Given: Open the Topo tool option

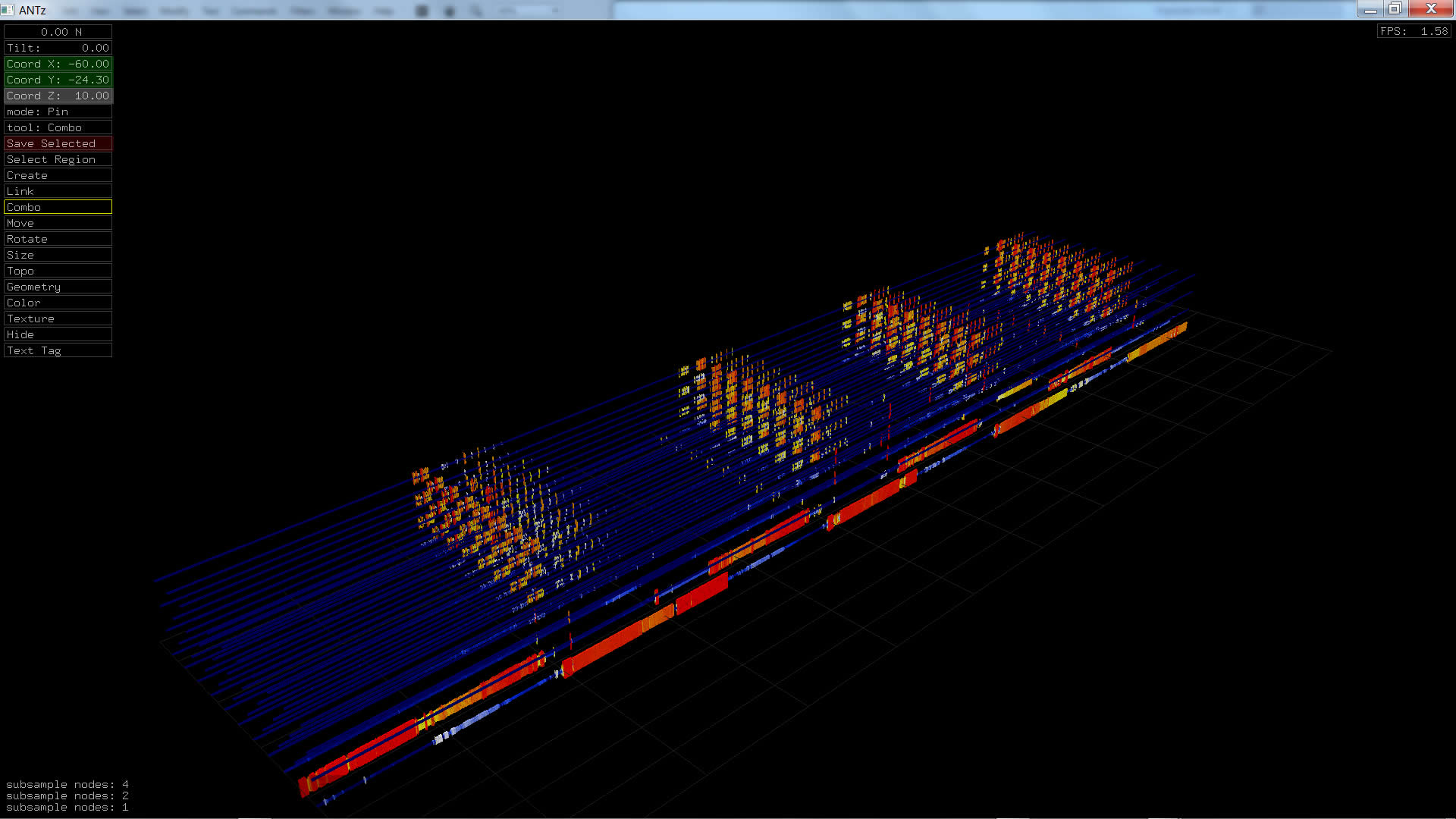Looking at the screenshot, I should click(x=58, y=271).
